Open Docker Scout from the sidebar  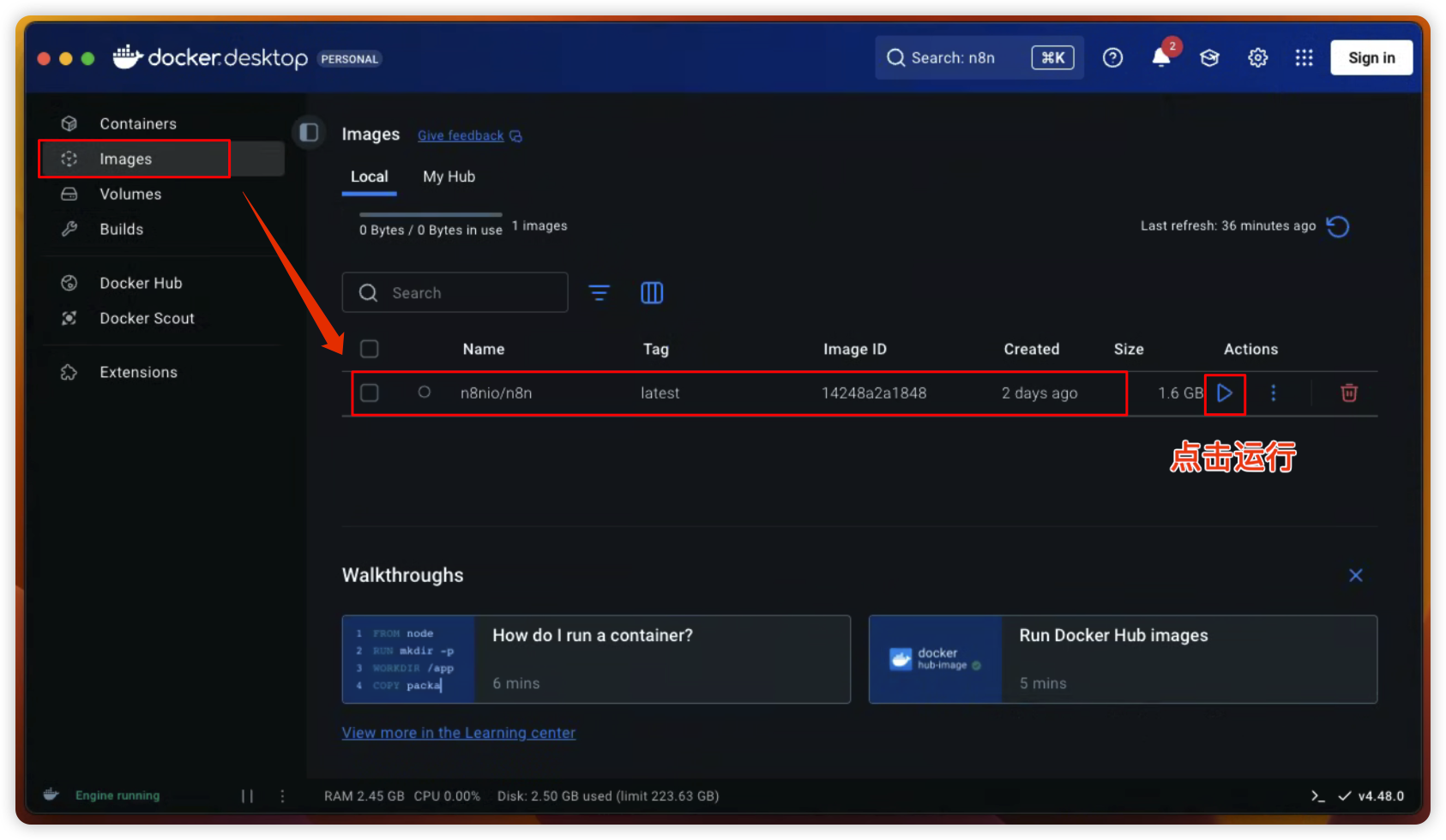click(x=147, y=318)
